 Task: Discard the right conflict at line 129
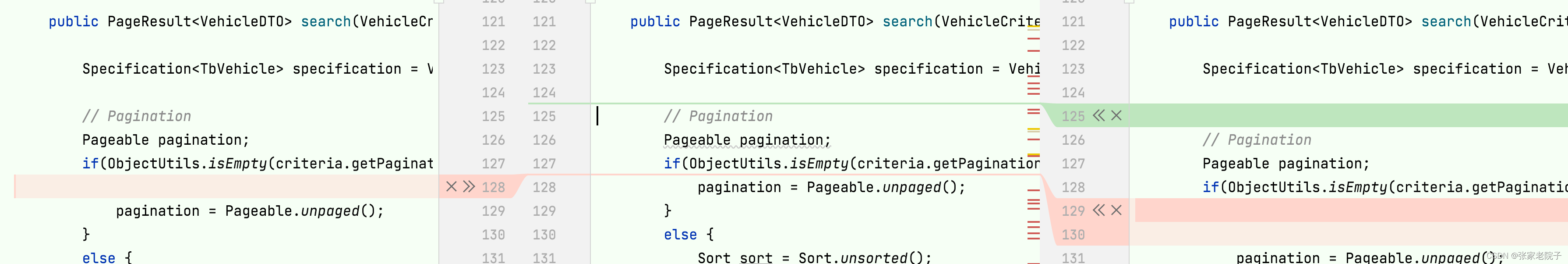(x=1116, y=210)
